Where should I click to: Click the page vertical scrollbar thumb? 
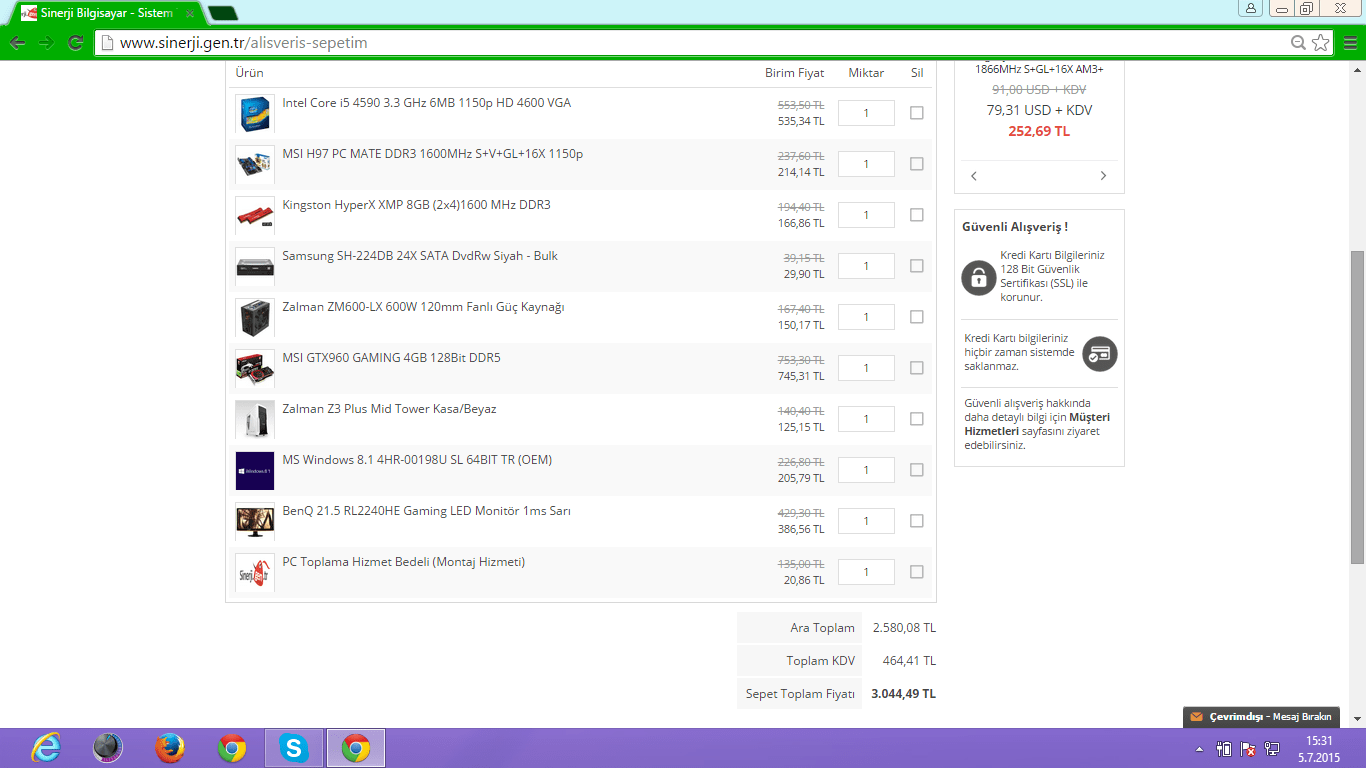1357,407
